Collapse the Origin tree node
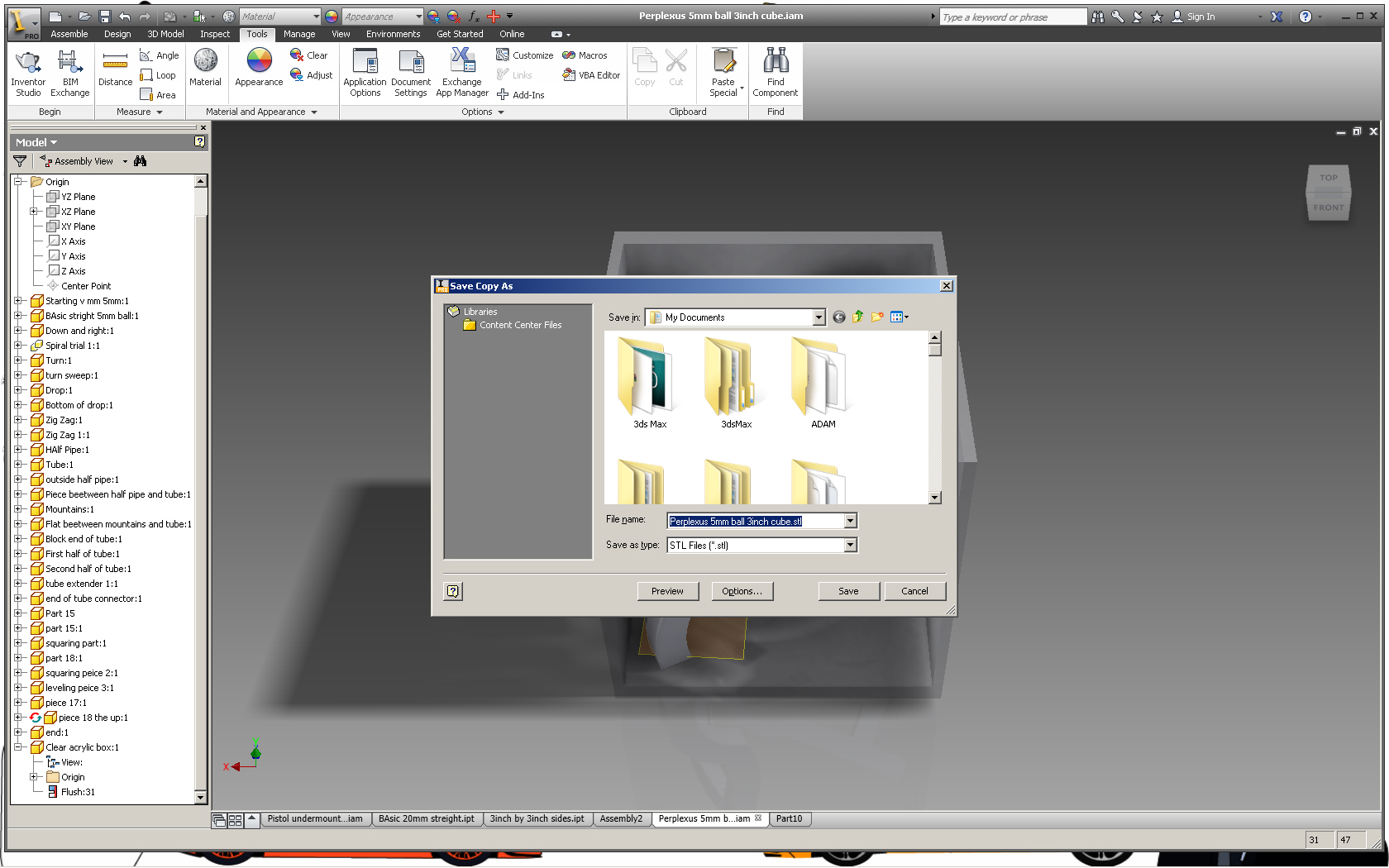The image size is (1389, 868). (18, 182)
